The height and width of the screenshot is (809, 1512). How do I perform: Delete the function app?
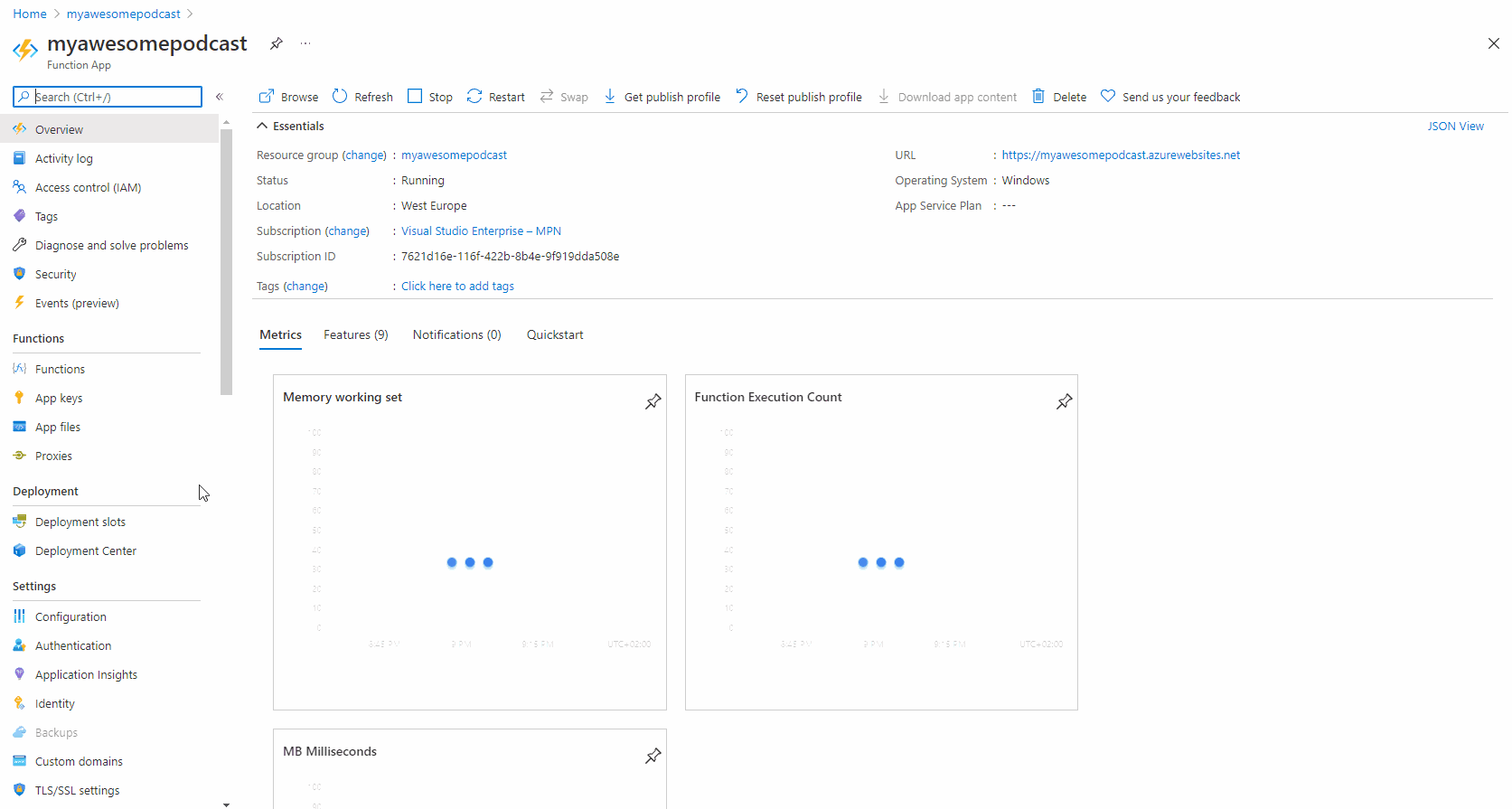point(1059,97)
